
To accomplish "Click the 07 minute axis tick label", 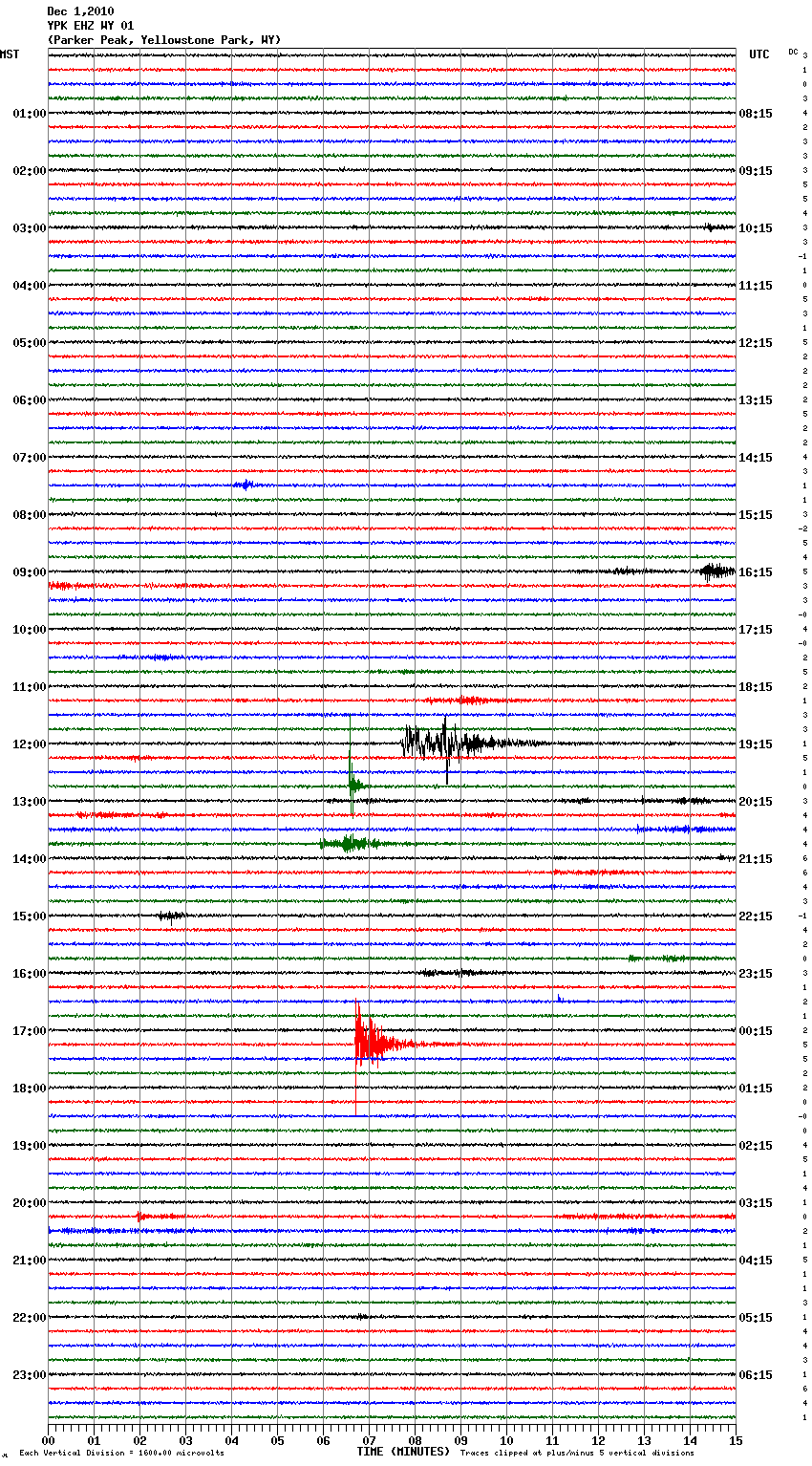I will tap(369, 1440).
